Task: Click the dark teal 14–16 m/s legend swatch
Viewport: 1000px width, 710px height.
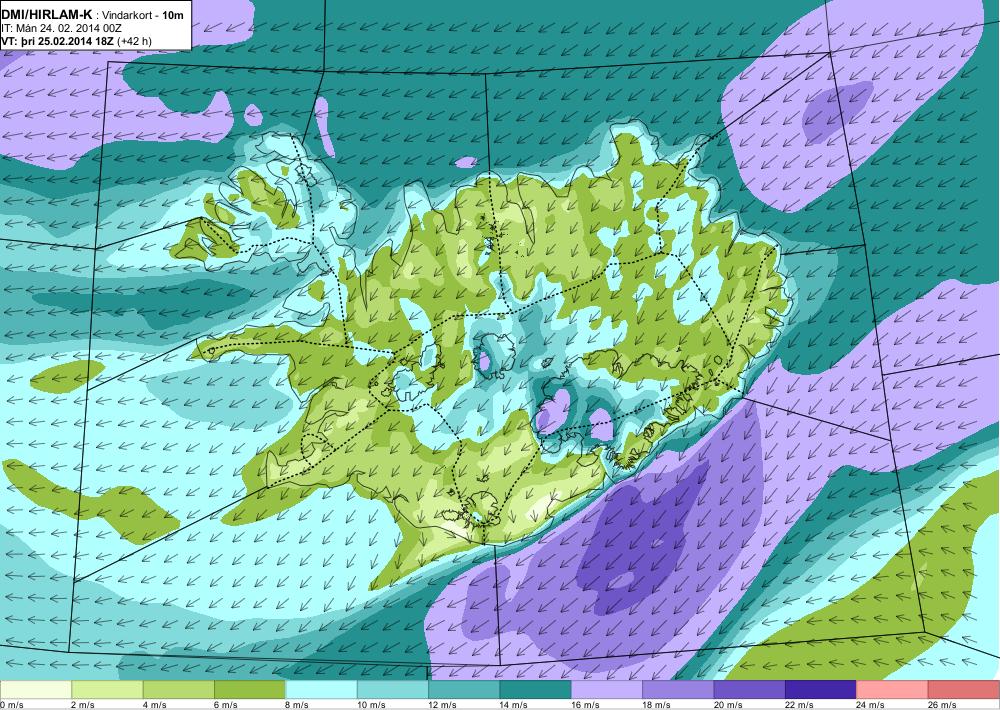Action: tap(536, 690)
